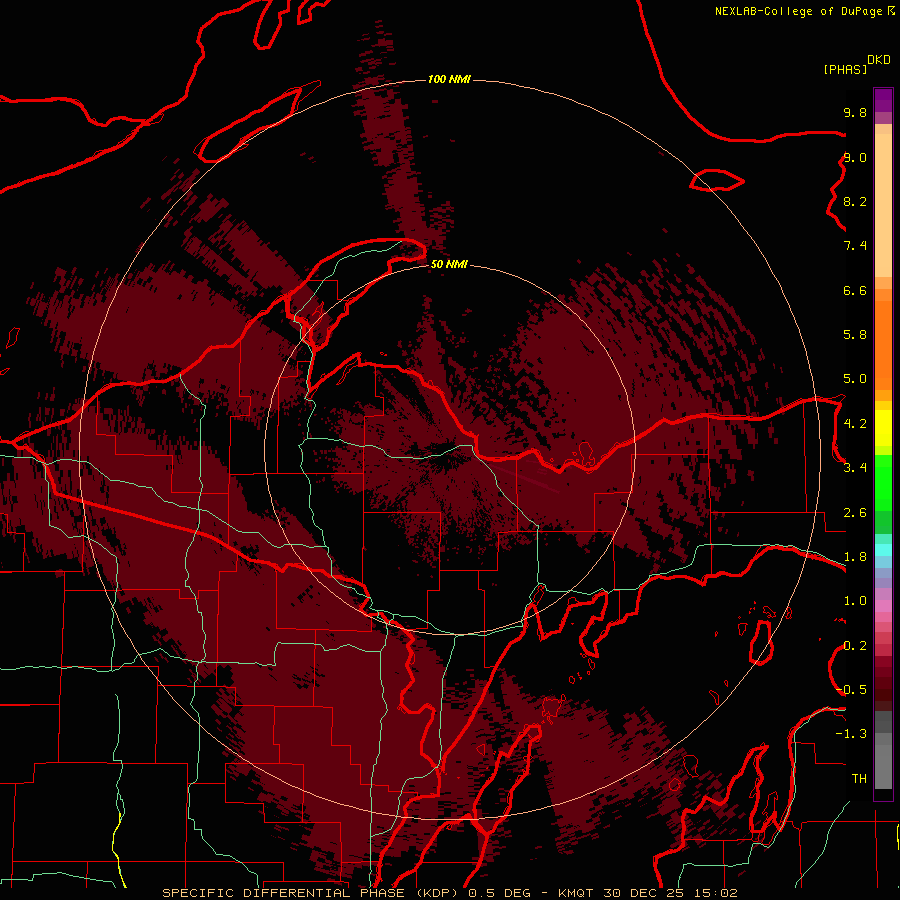Image resolution: width=900 pixels, height=900 pixels.
Task: Click the 3.4 value on the color scale
Action: pos(855,468)
